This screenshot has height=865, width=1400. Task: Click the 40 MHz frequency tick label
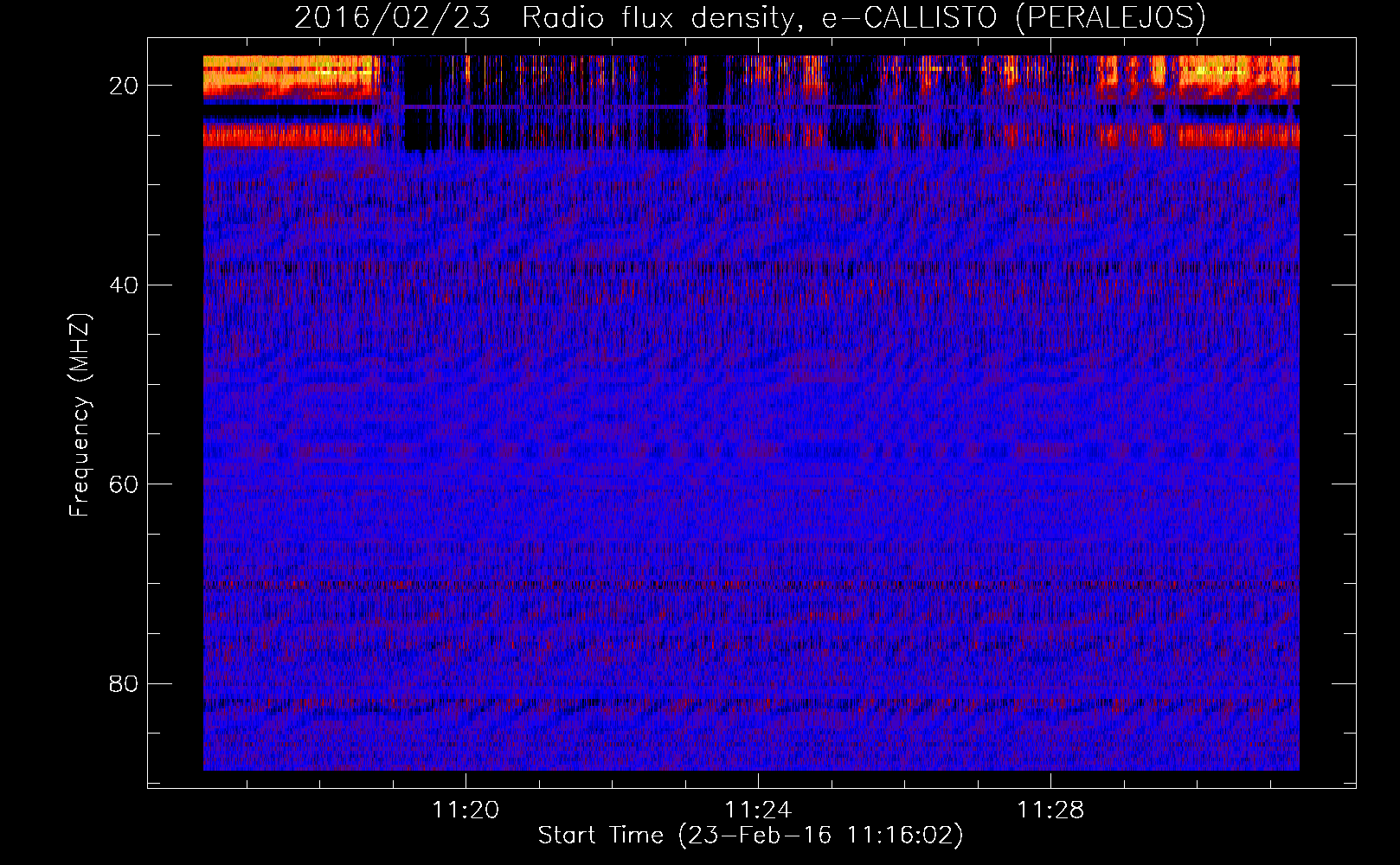tap(125, 285)
